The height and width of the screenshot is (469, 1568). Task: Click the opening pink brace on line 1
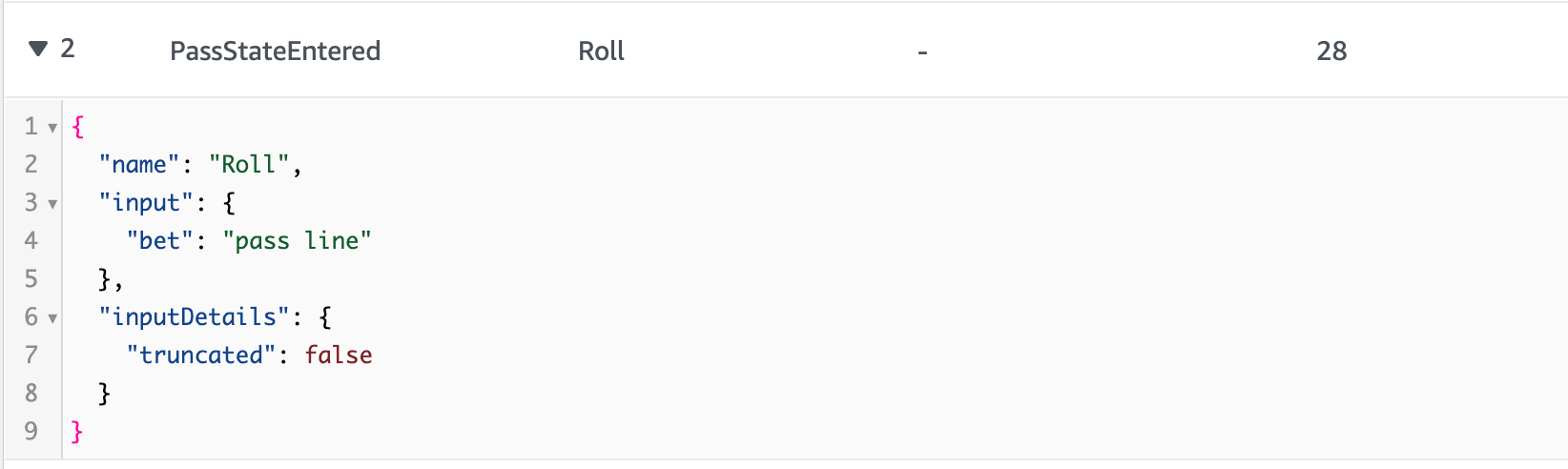78,127
